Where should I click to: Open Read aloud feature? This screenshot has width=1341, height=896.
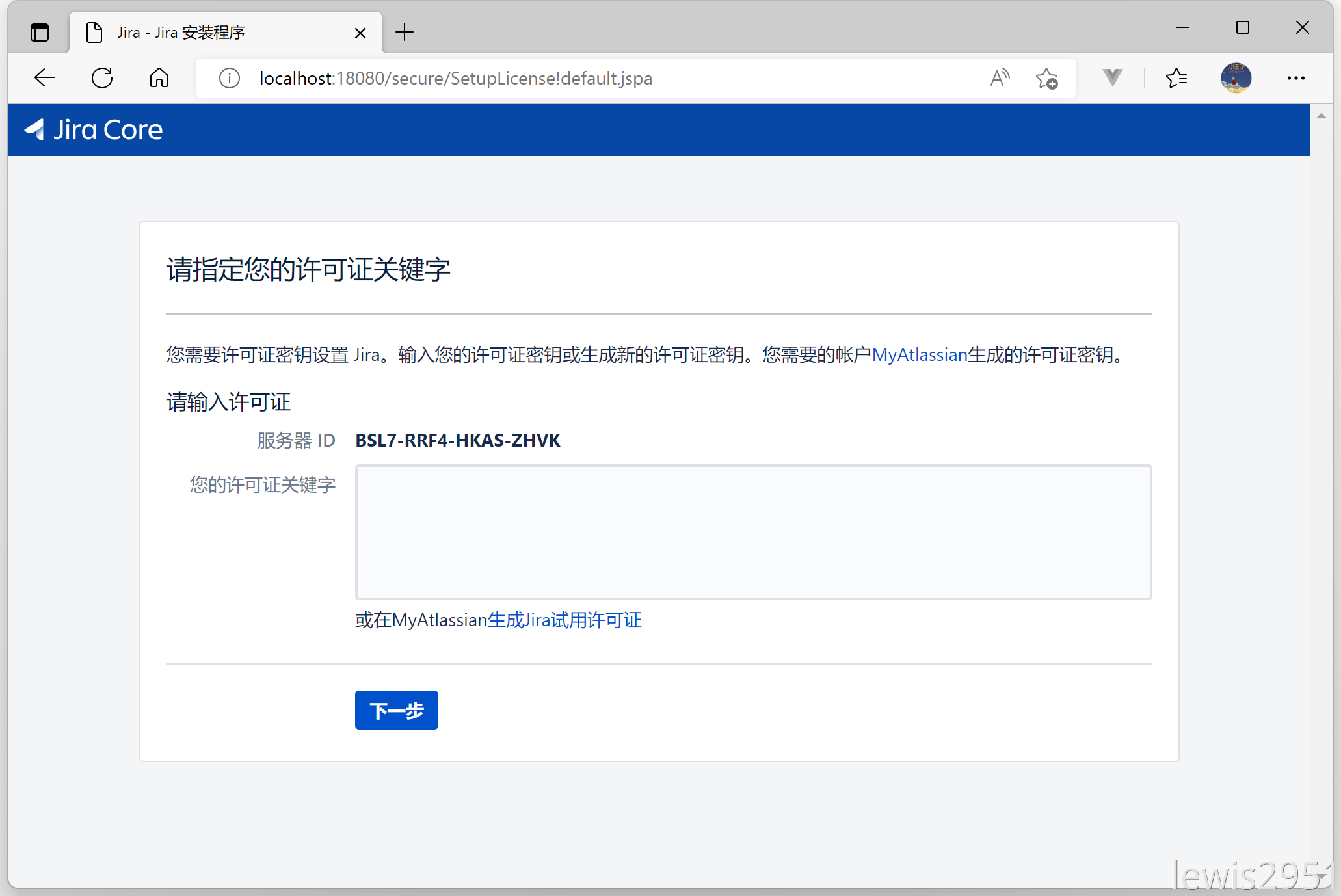[x=1000, y=78]
